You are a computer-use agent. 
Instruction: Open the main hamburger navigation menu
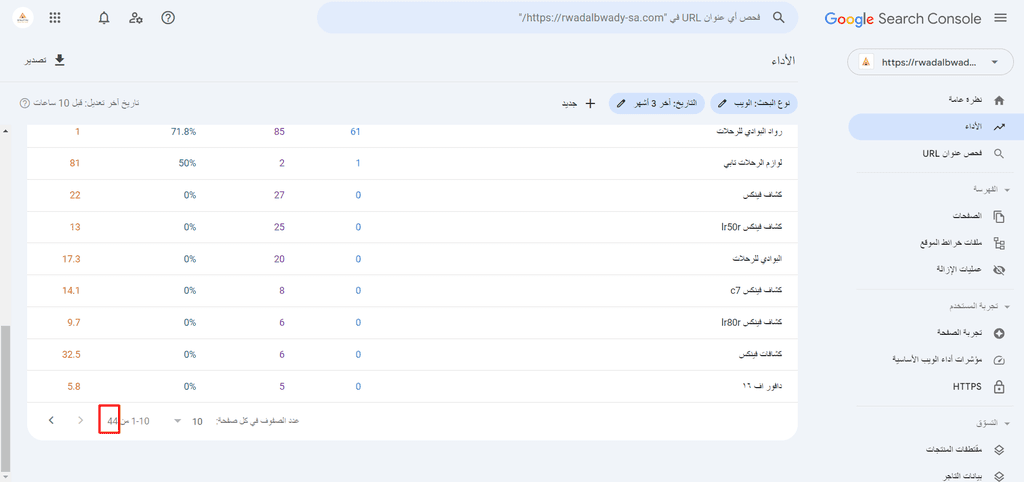coord(1000,18)
